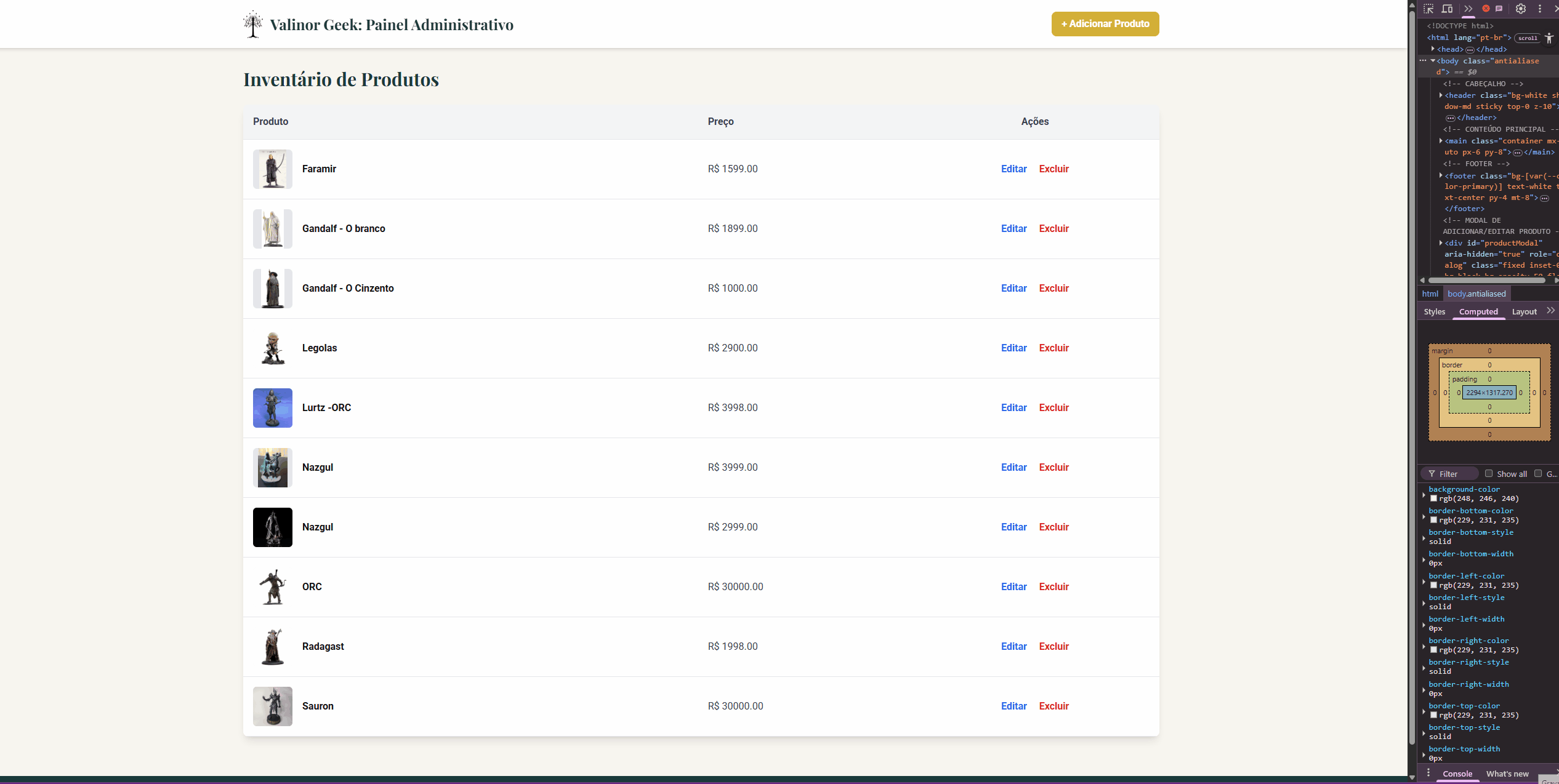The image size is (1559, 784).
Task: Expand the head element node
Action: (x=1433, y=49)
